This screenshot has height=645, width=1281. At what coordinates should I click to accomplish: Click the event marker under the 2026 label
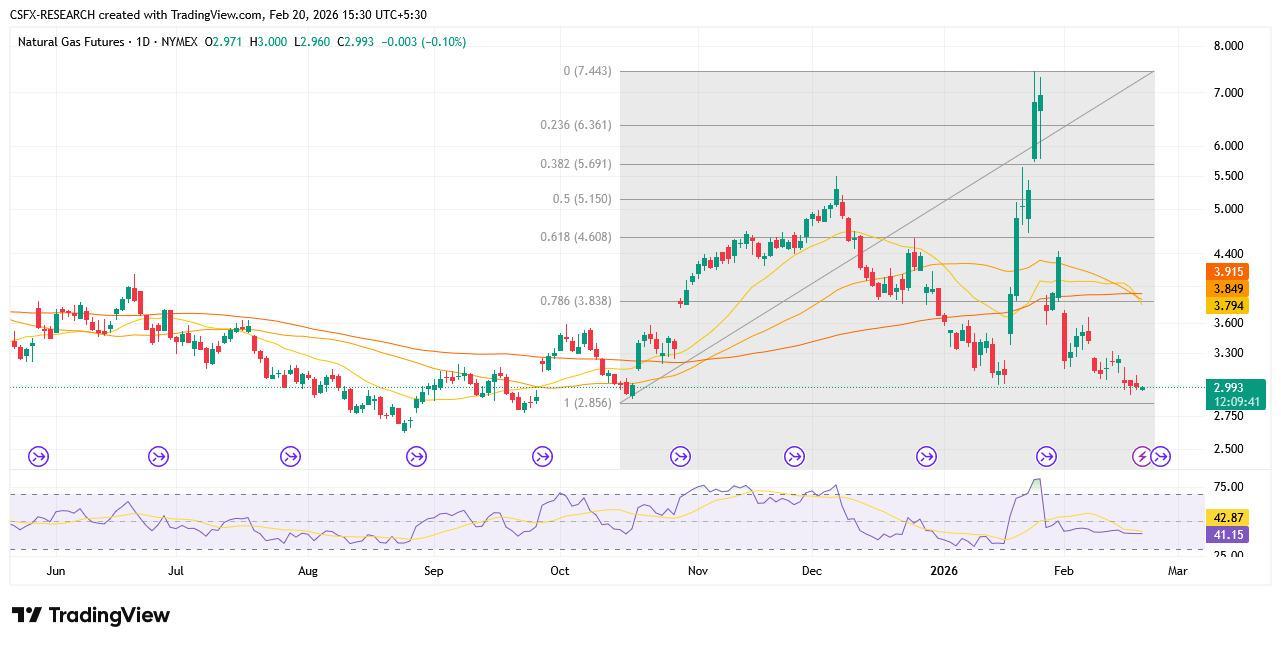924,457
